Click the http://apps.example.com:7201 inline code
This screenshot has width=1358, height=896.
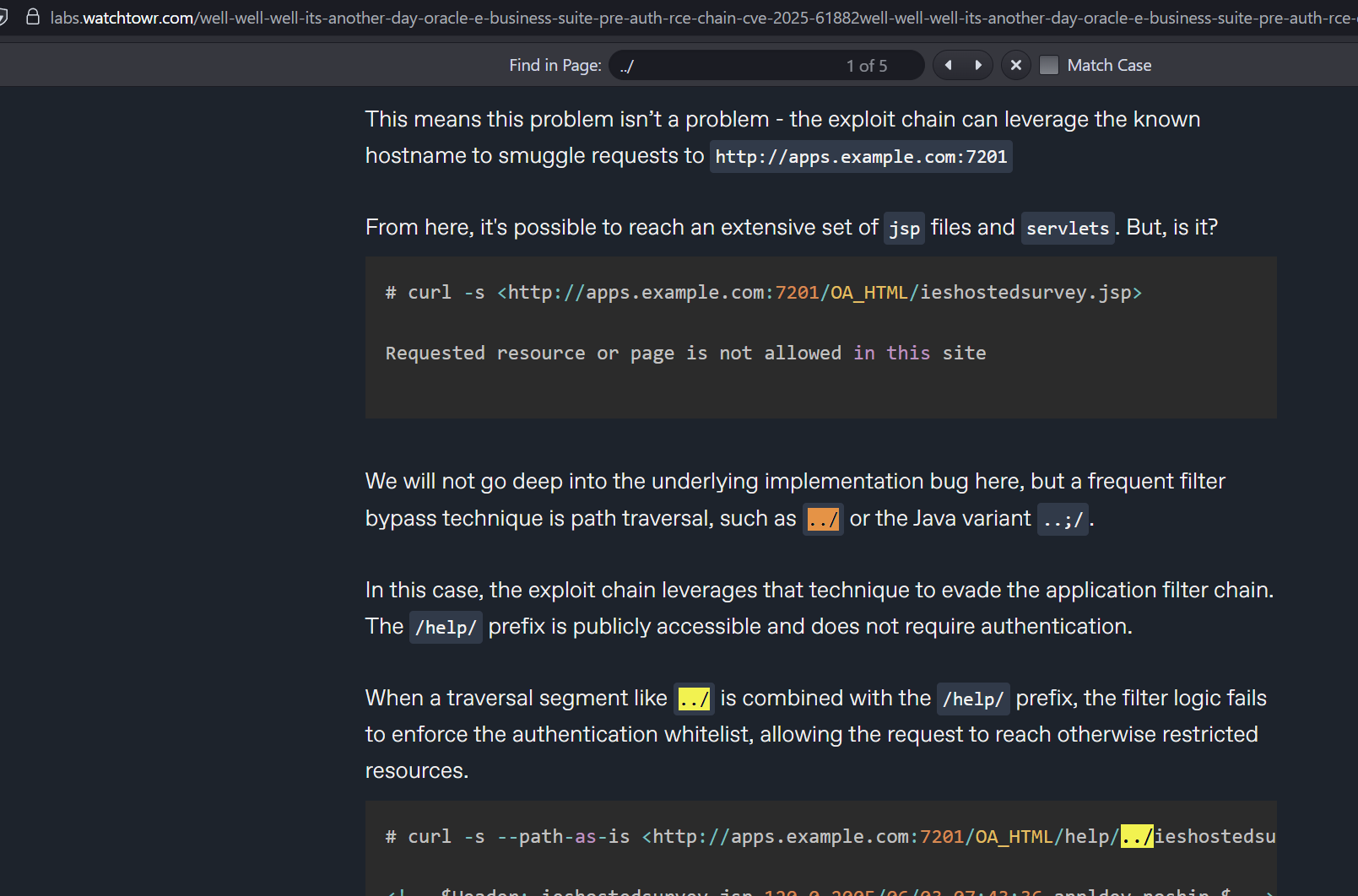click(861, 157)
